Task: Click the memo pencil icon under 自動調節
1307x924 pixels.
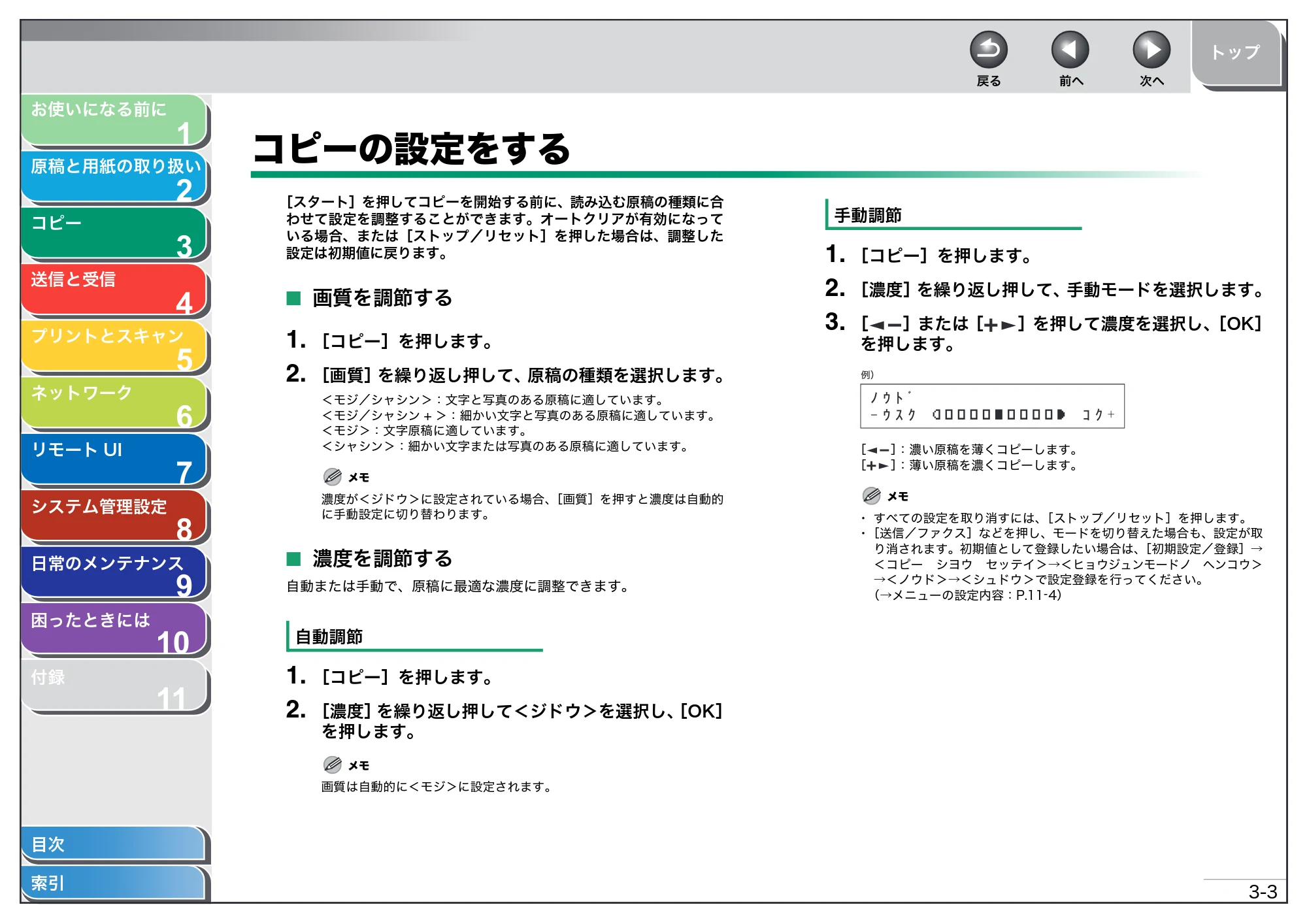Action: (333, 765)
